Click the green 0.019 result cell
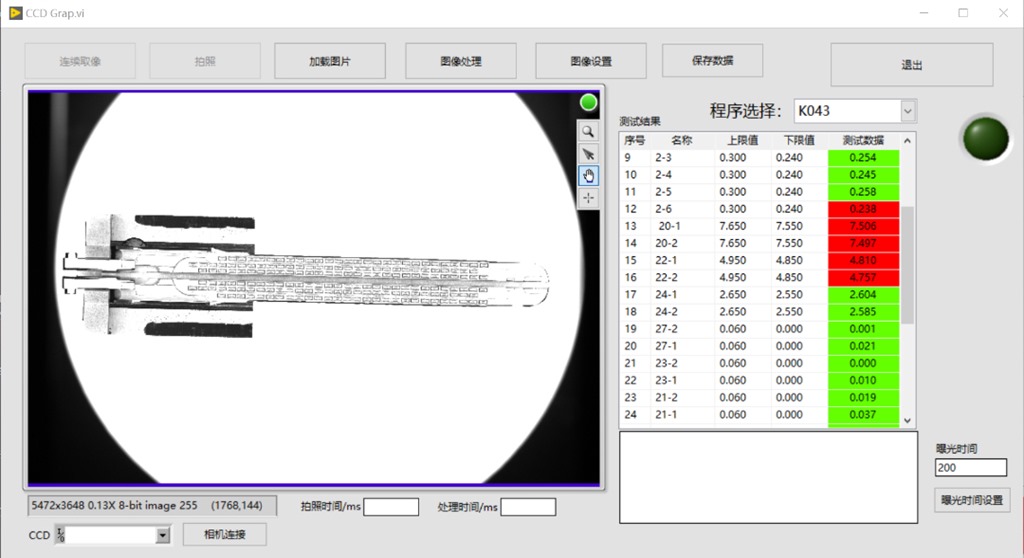This screenshot has height=558, width=1024. pyautogui.click(x=863, y=397)
